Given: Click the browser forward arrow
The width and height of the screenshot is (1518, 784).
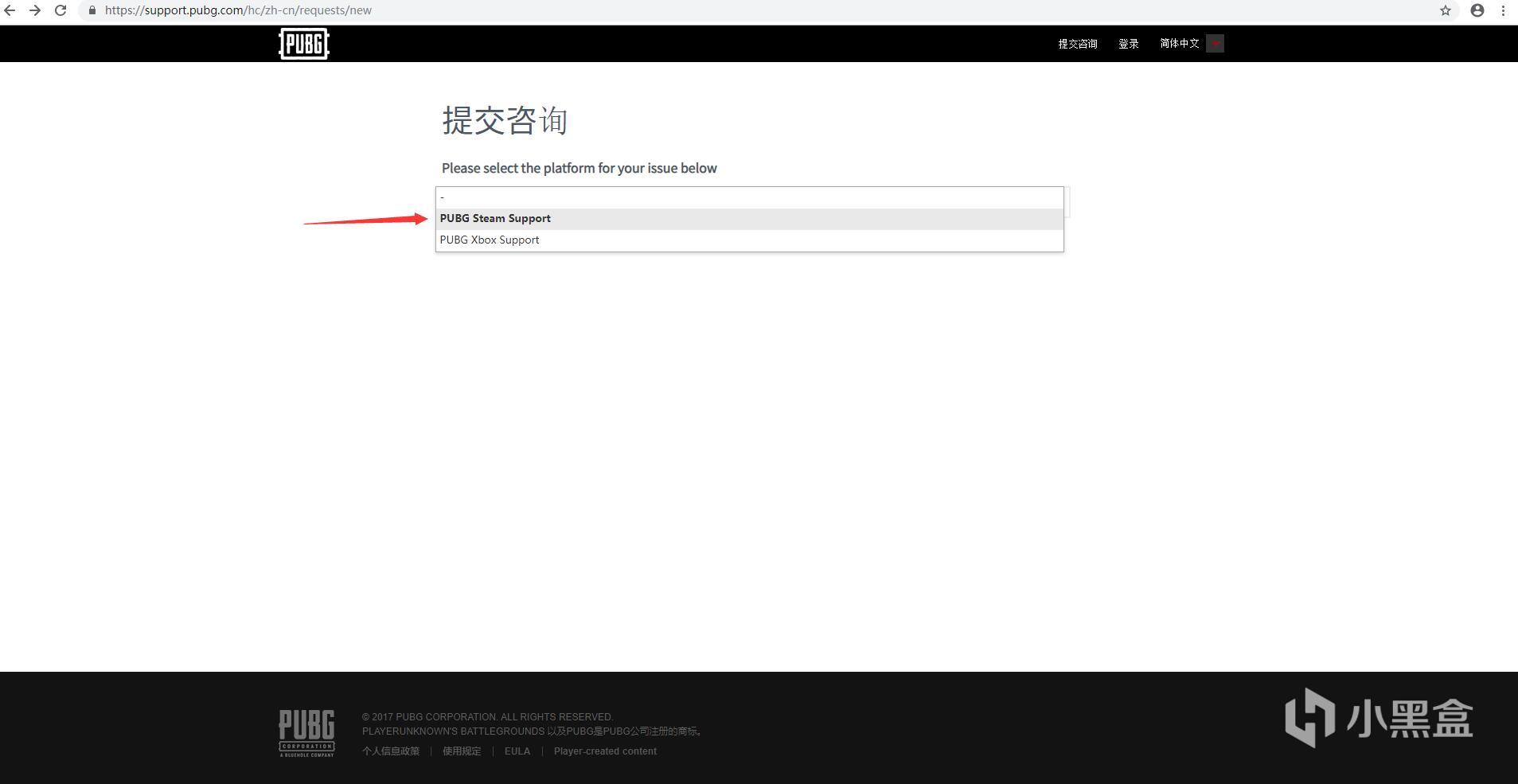Looking at the screenshot, I should click(35, 10).
